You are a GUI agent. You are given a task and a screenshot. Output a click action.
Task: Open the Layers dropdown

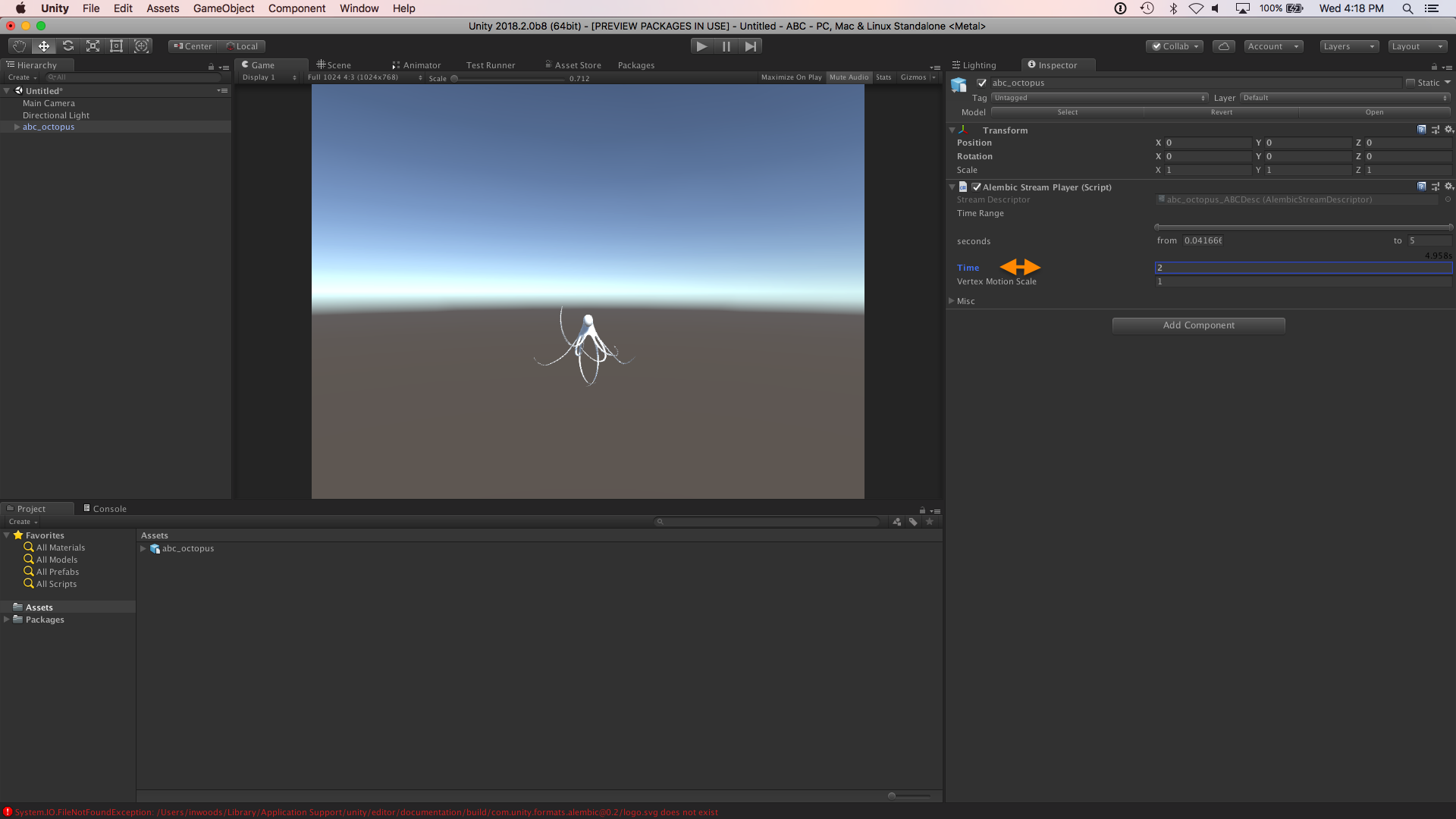coord(1348,46)
